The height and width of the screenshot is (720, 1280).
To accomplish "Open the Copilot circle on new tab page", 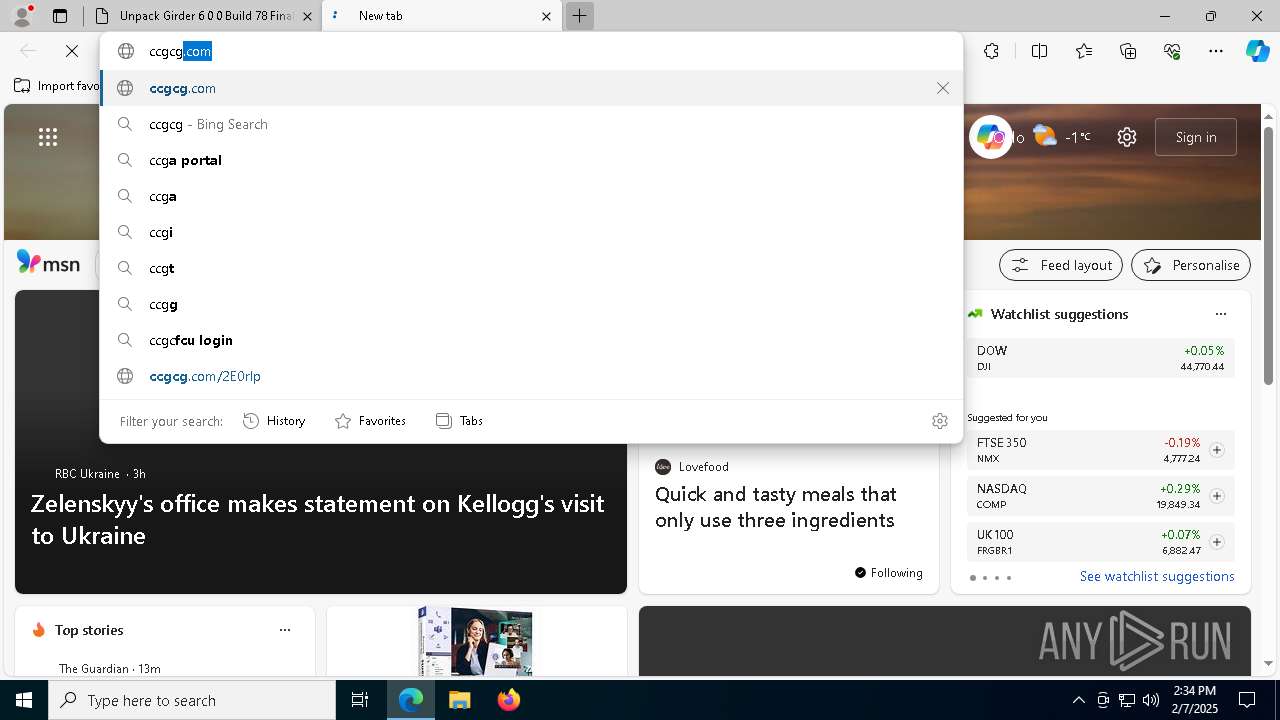I will [991, 137].
